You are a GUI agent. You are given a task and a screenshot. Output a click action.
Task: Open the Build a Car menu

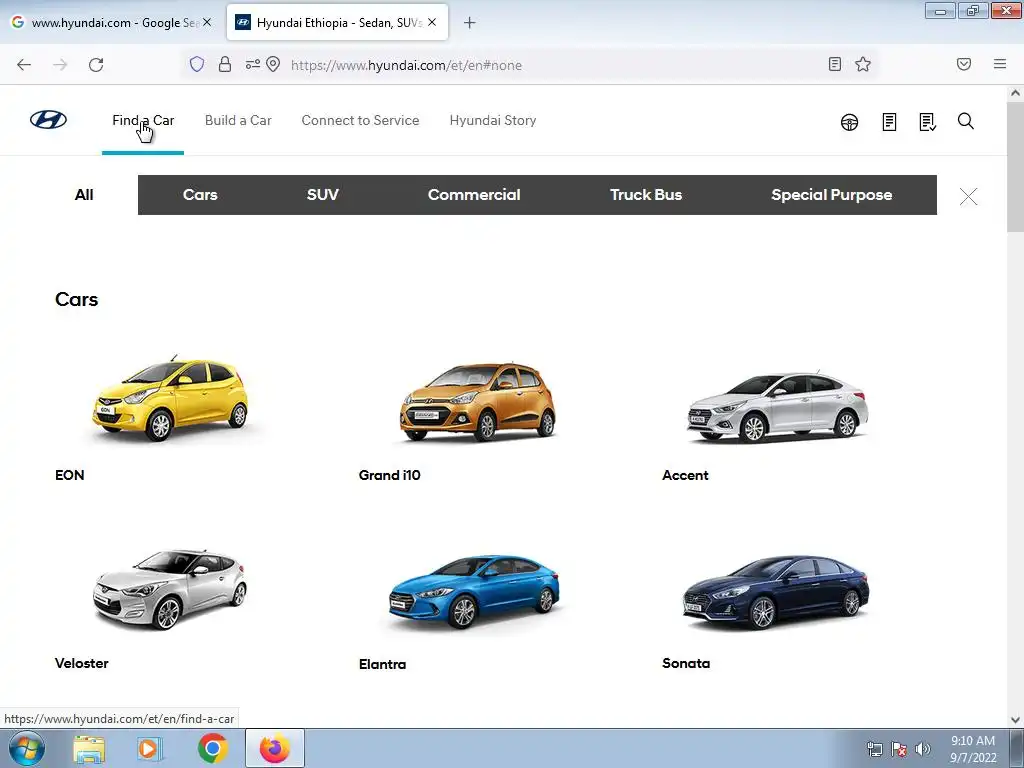(x=238, y=120)
